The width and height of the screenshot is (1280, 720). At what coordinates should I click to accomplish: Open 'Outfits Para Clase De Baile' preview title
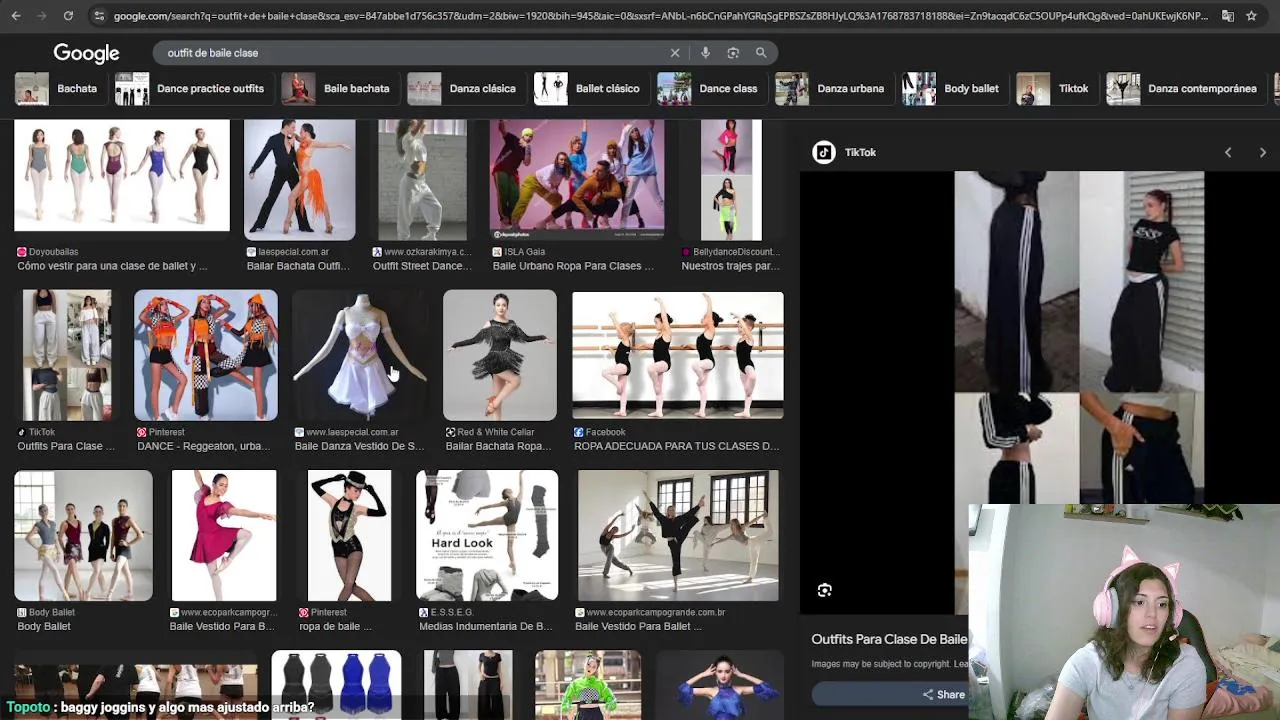[x=889, y=639]
